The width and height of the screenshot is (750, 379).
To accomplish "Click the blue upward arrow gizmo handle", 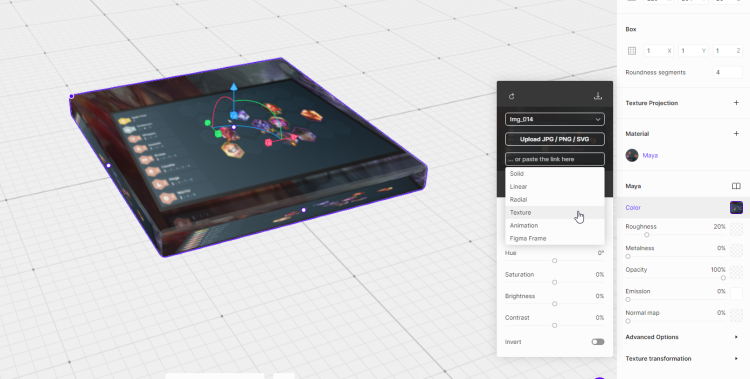I will click(x=233, y=87).
